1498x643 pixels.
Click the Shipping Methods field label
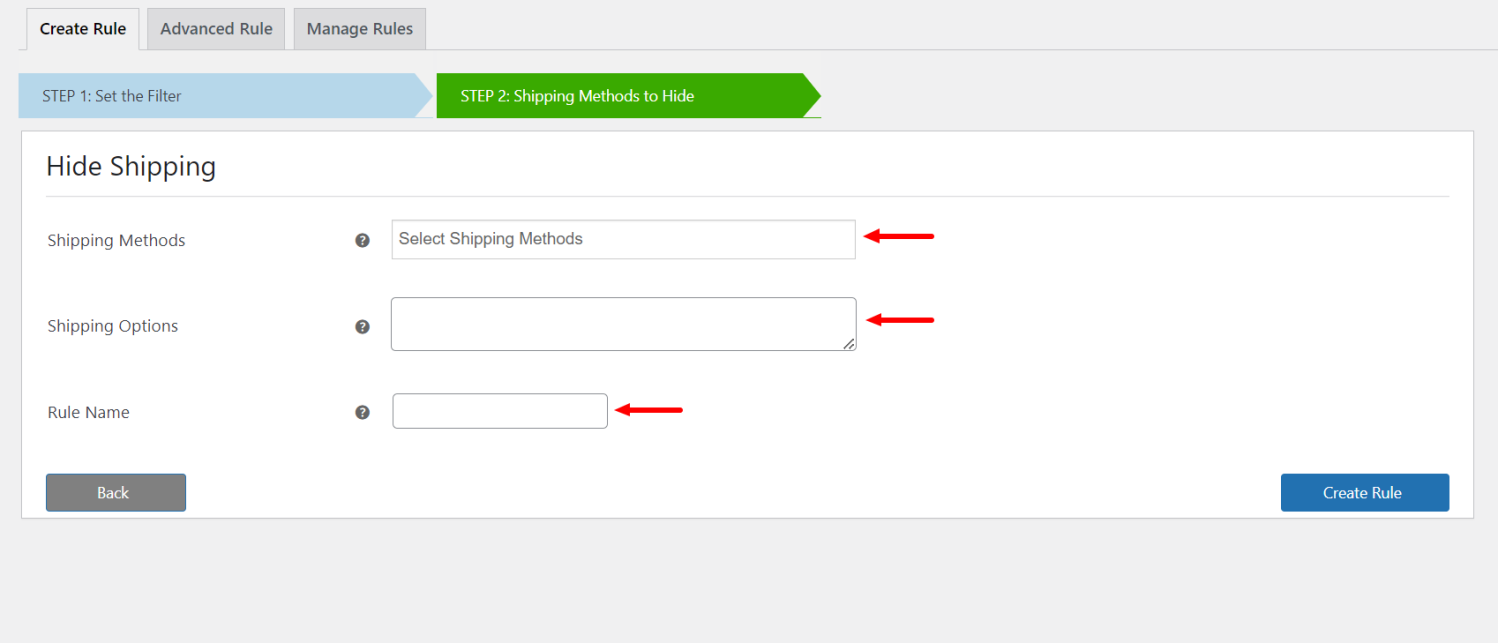click(116, 240)
